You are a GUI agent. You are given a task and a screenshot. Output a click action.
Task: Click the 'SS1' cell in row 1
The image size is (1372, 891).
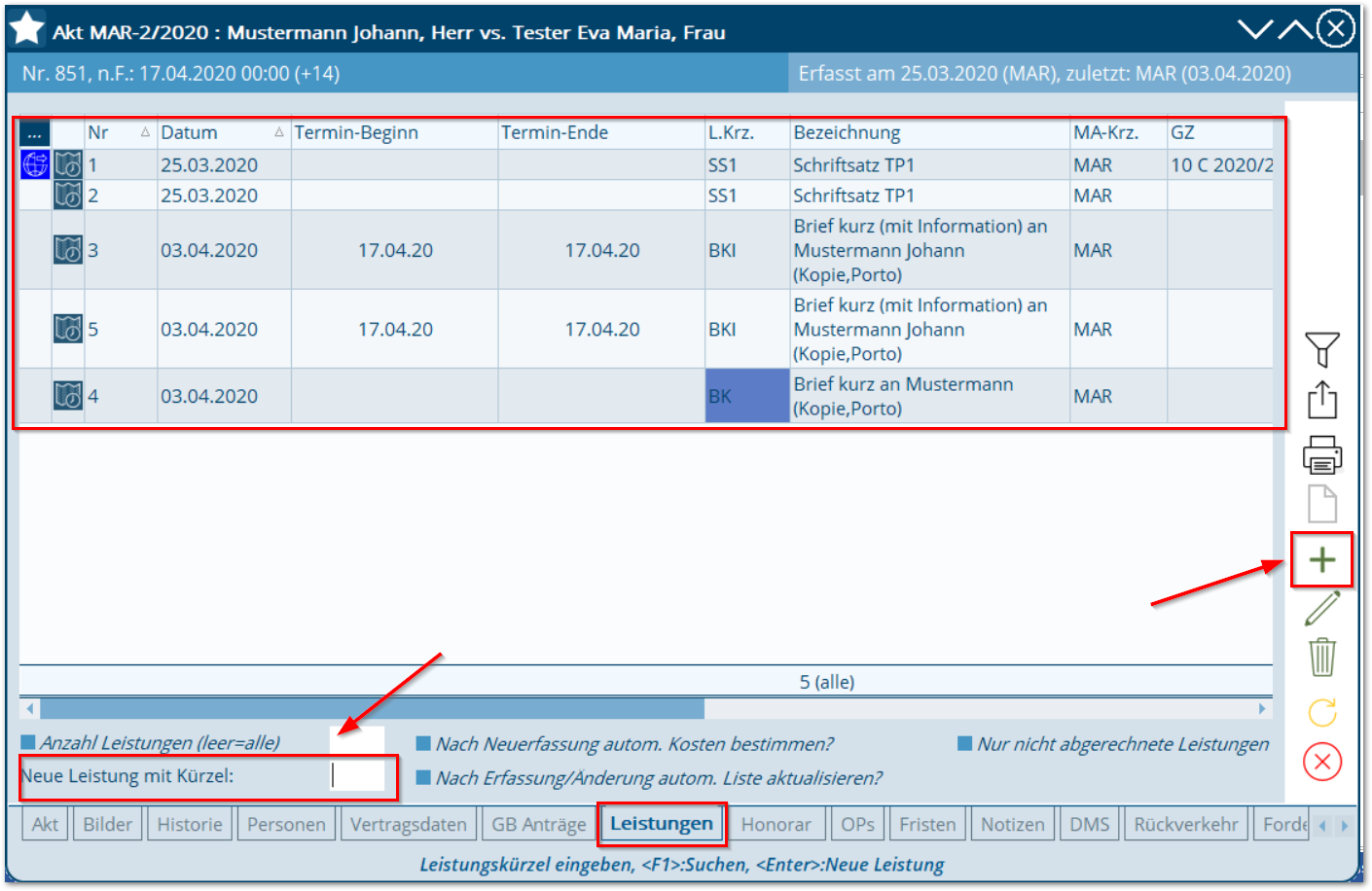point(747,164)
